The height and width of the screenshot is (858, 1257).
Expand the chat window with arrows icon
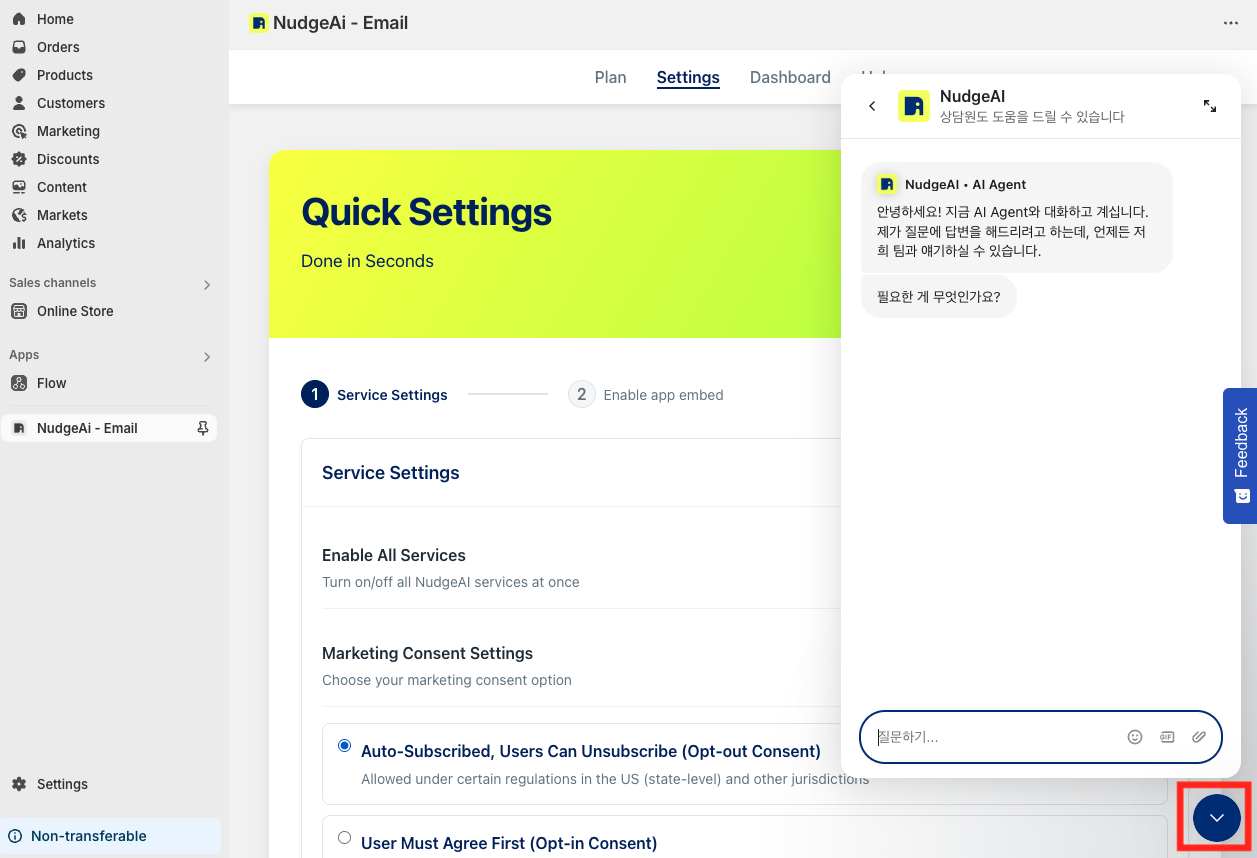1210,106
